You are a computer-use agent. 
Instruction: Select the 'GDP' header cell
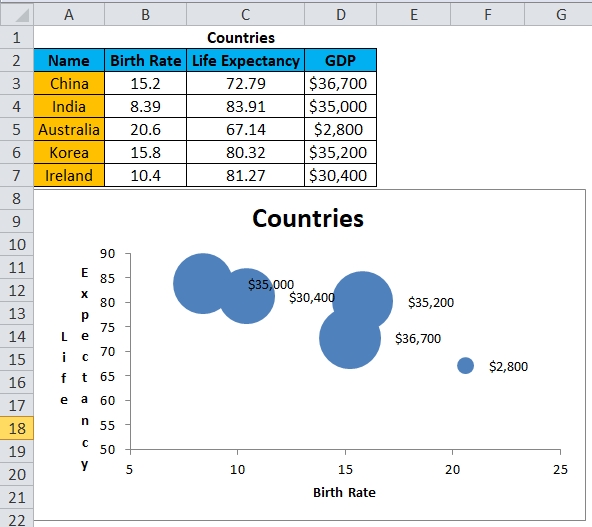[x=341, y=60]
